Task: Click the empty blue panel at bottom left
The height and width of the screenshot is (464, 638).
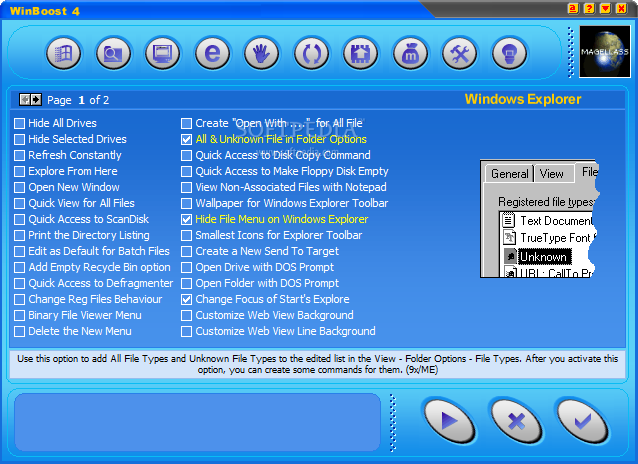Action: click(197, 422)
